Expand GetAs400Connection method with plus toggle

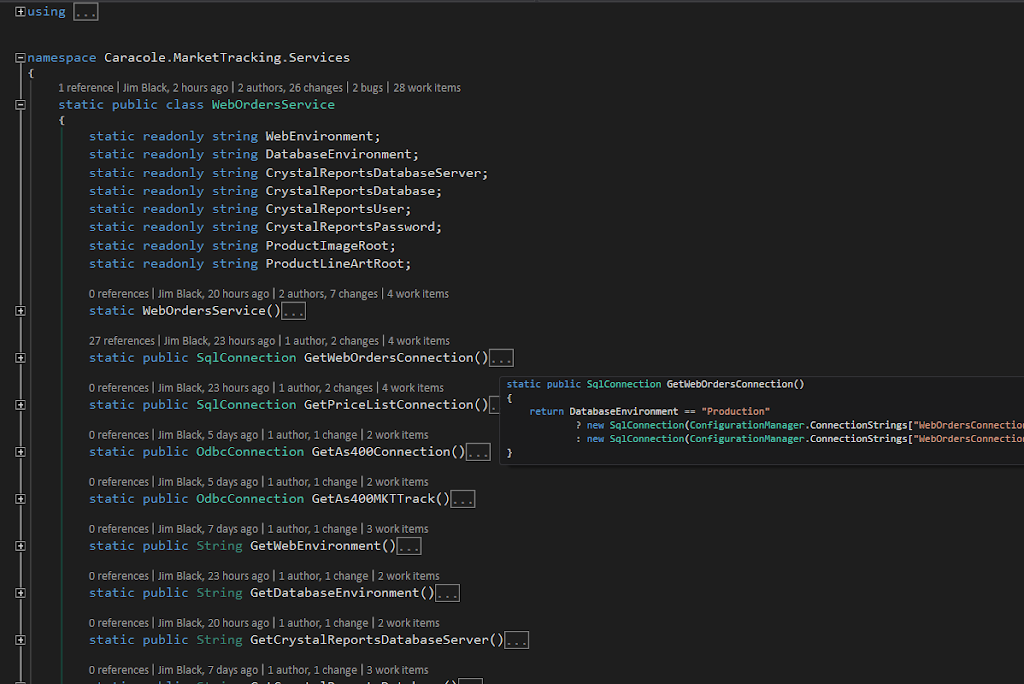(x=20, y=452)
